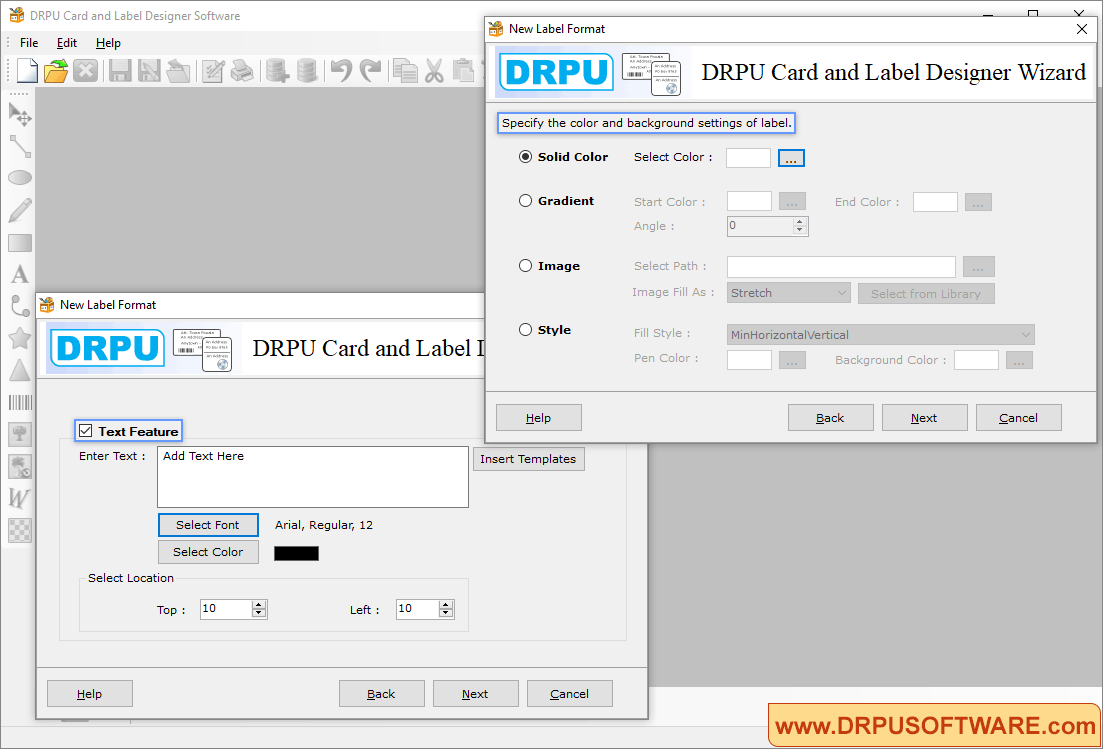This screenshot has height=749, width=1103.
Task: Click the black text color swatch
Action: [296, 553]
